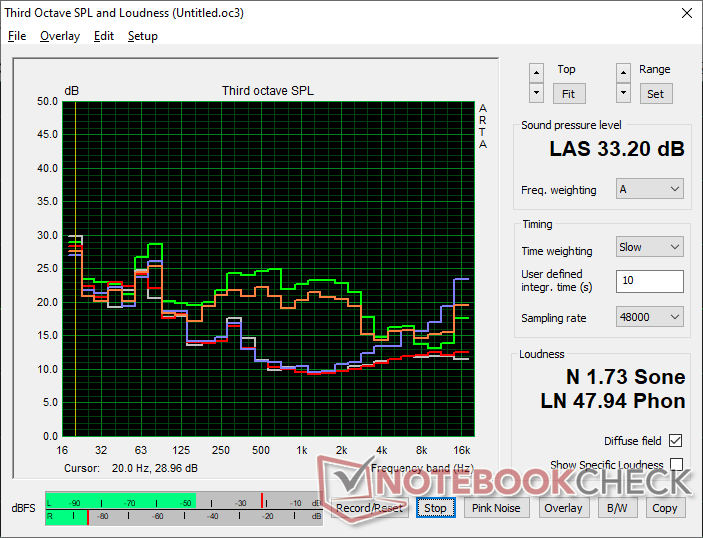Start Pink Noise generator

[496, 508]
